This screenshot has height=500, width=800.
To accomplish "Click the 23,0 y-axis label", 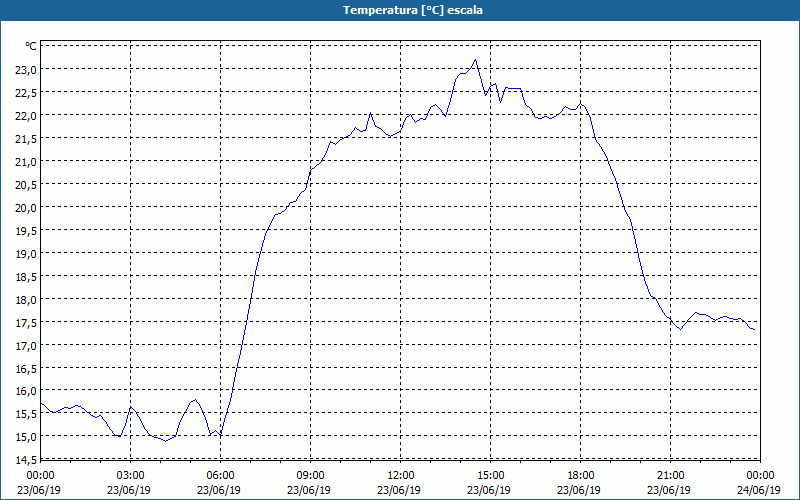I will coord(26,70).
